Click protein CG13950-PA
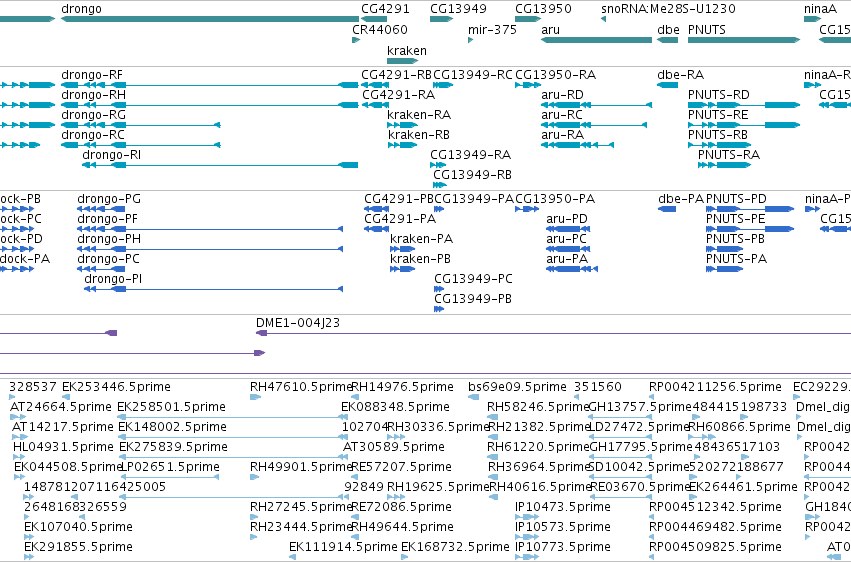 tap(555, 199)
